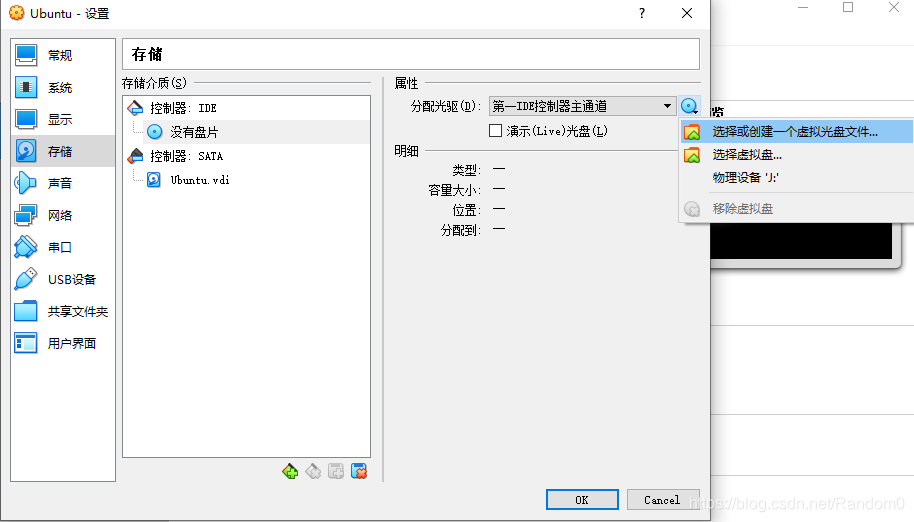The height and width of the screenshot is (522, 914).
Task: Select the 没有盘片 empty optical drive
Action: click(x=182, y=132)
